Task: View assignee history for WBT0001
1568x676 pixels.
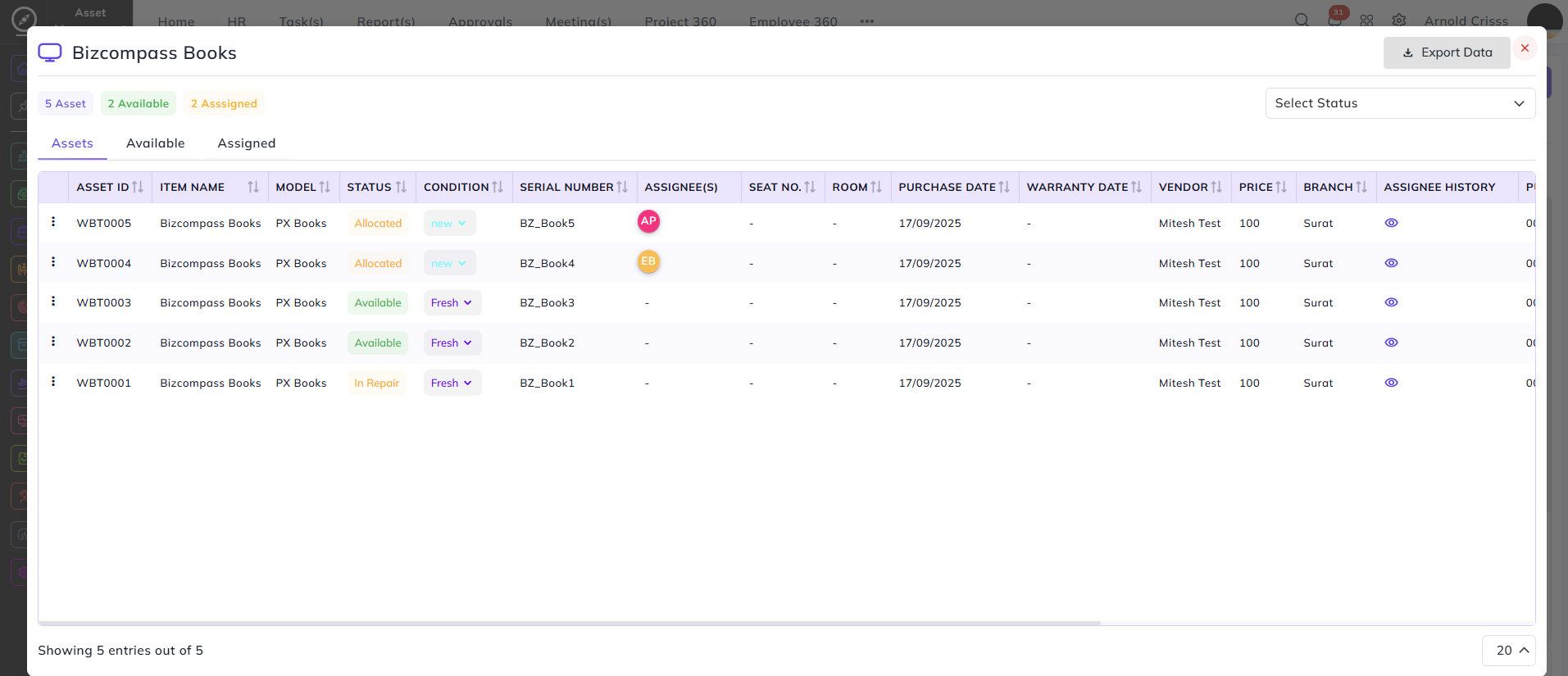Action: (1391, 383)
